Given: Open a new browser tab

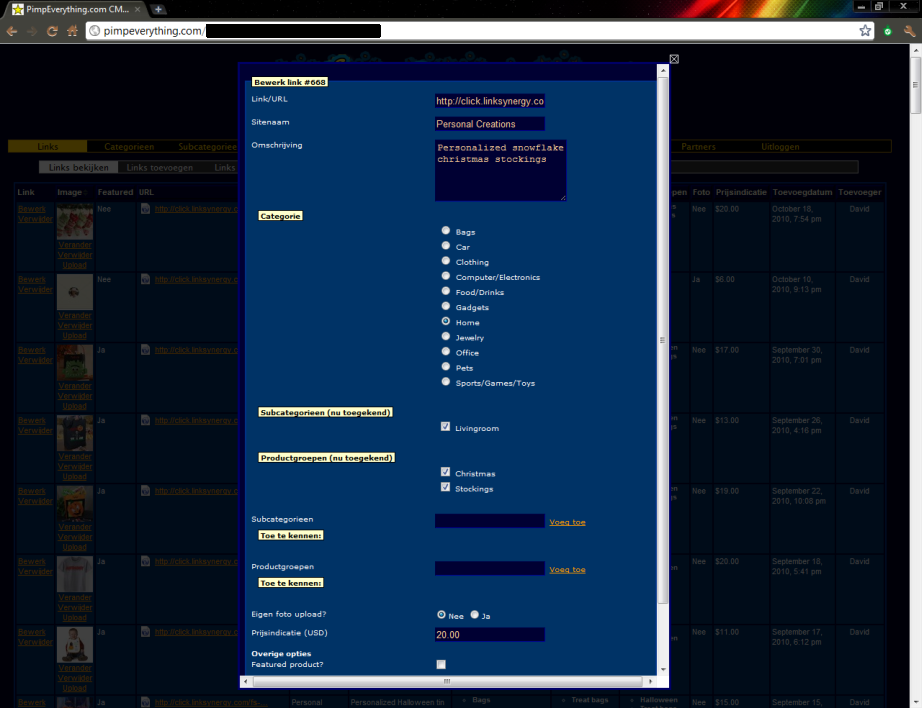Looking at the screenshot, I should coord(159,9).
